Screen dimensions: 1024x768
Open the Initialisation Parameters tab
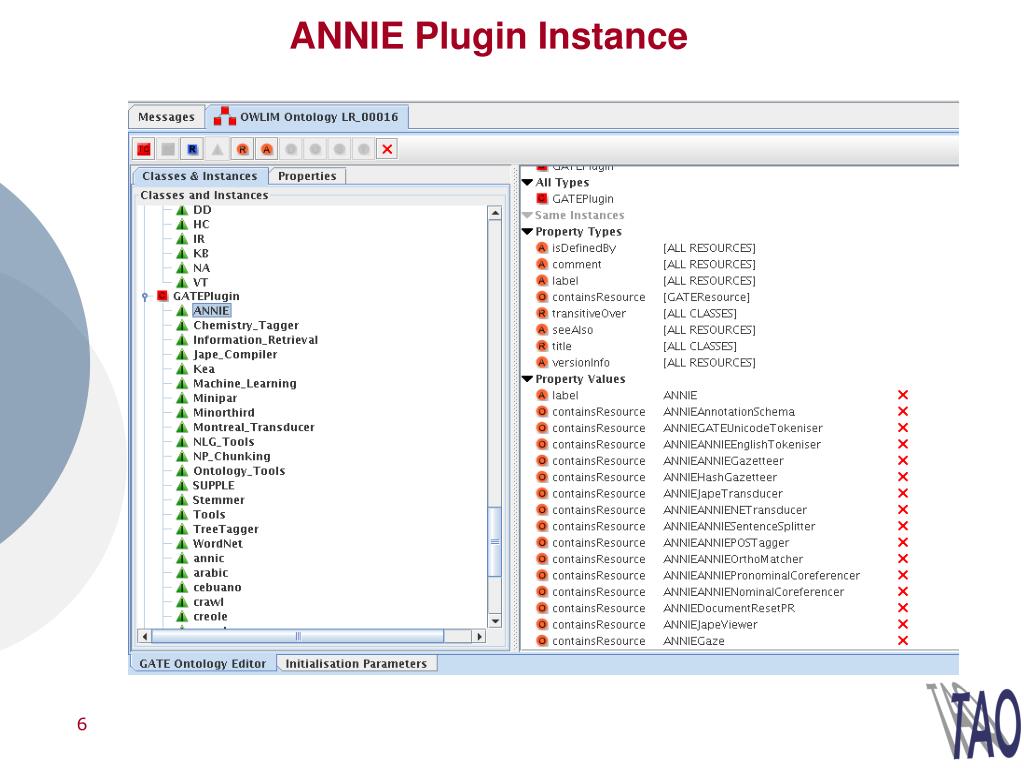(356, 664)
